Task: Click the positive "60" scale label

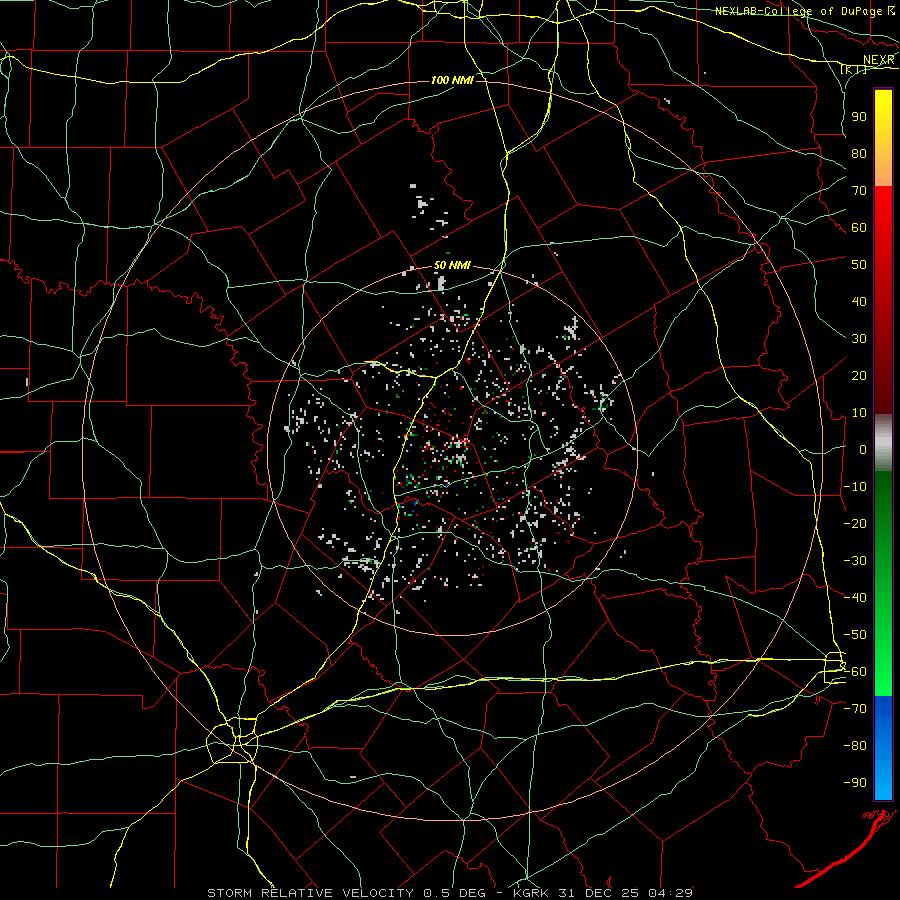Action: click(x=859, y=228)
